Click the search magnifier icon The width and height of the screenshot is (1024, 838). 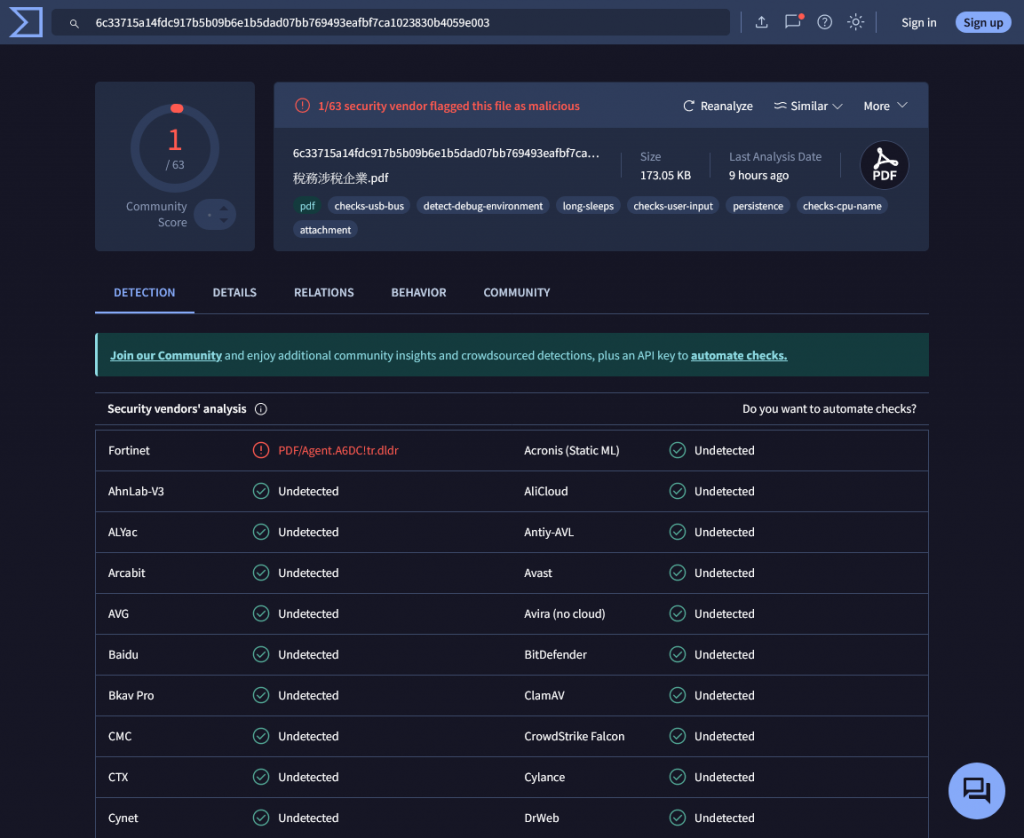(74, 23)
